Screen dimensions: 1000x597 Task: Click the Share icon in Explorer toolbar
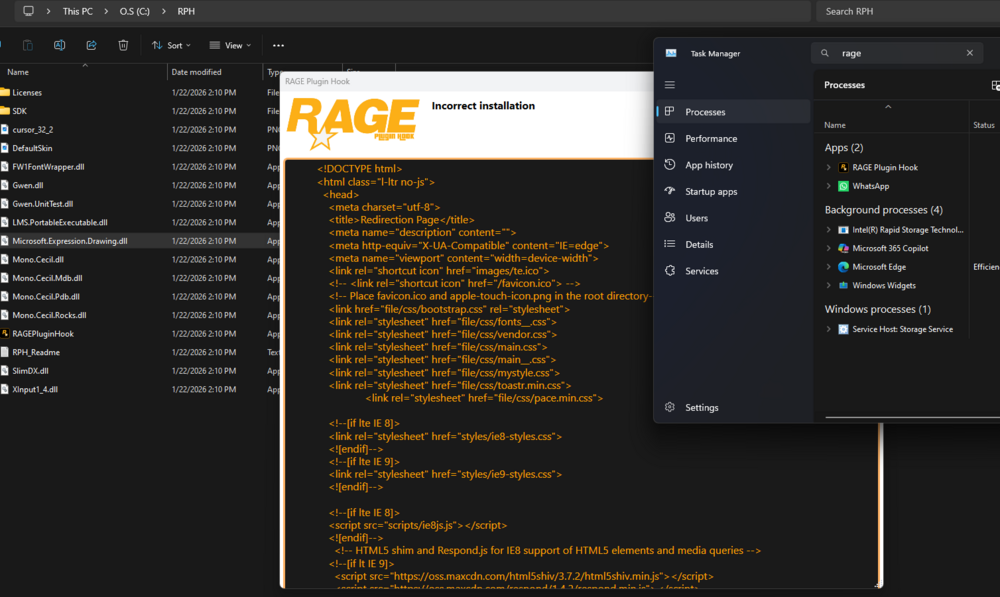[91, 45]
